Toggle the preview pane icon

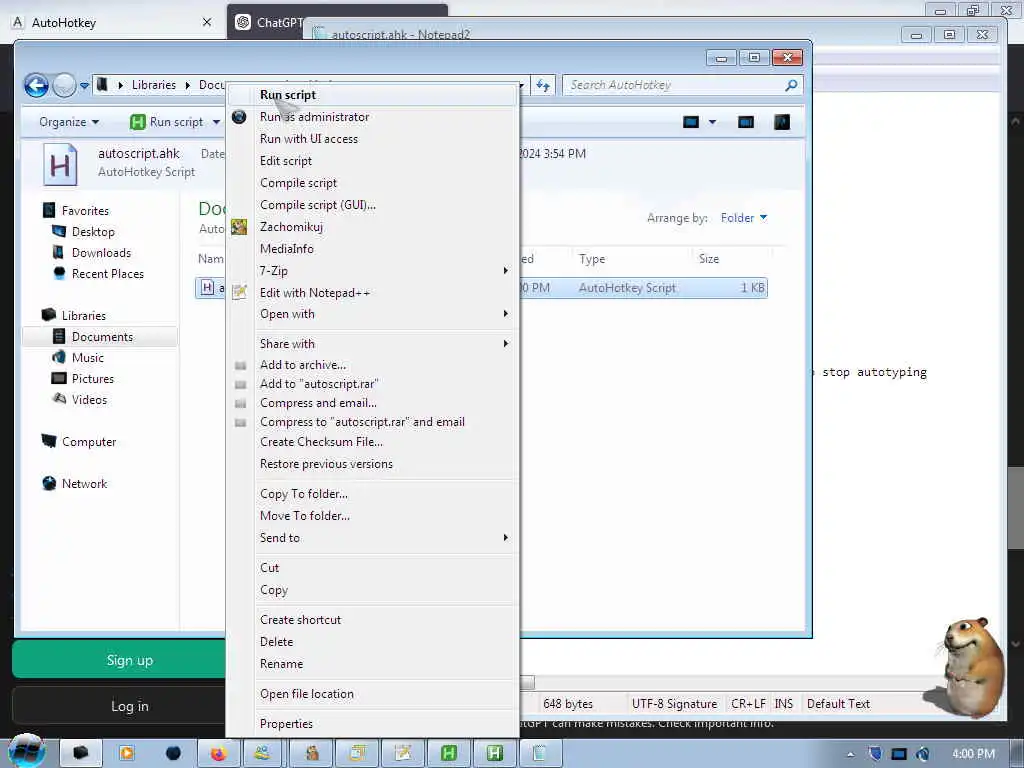(x=746, y=122)
